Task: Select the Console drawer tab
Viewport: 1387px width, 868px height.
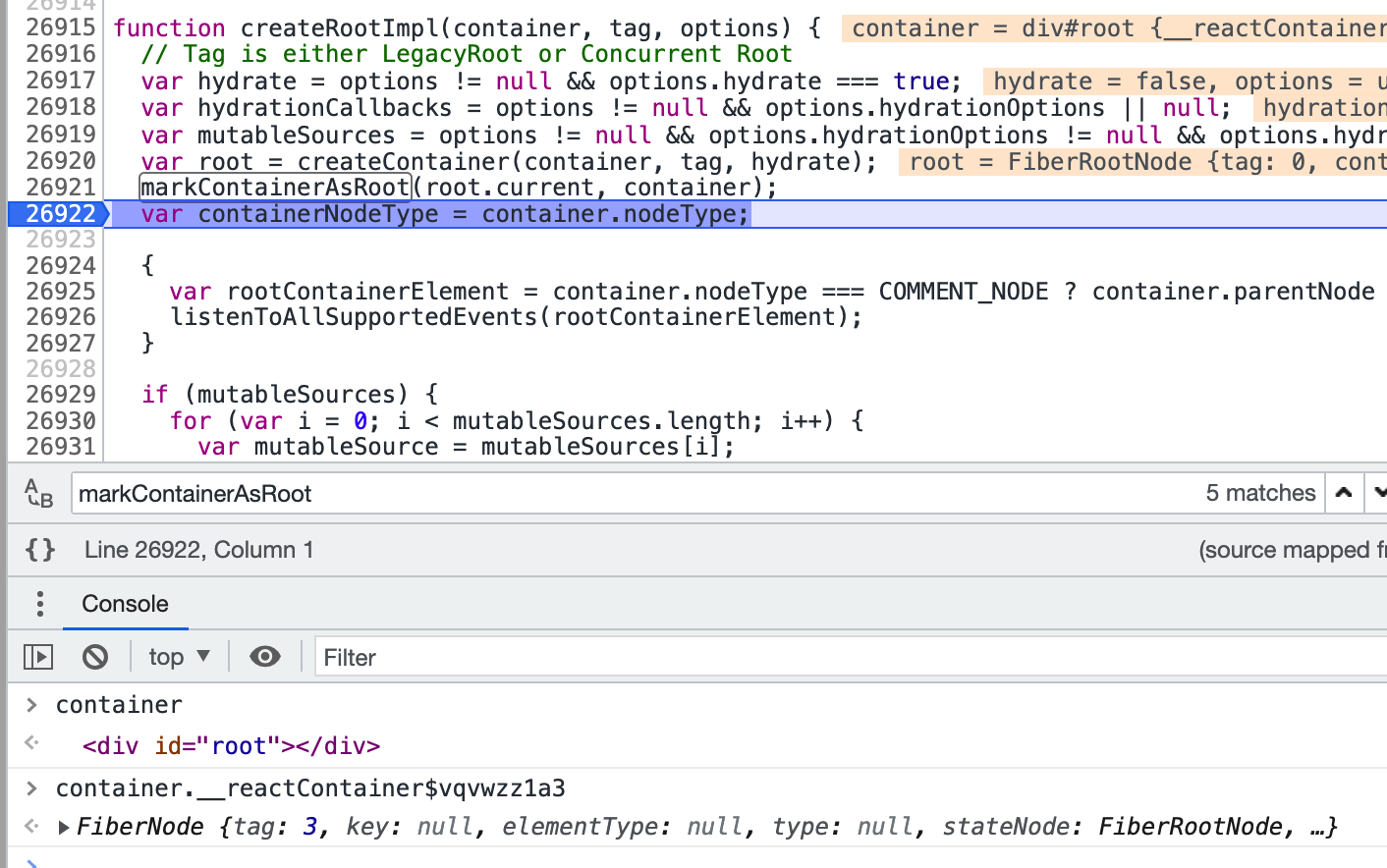Action: 125,604
